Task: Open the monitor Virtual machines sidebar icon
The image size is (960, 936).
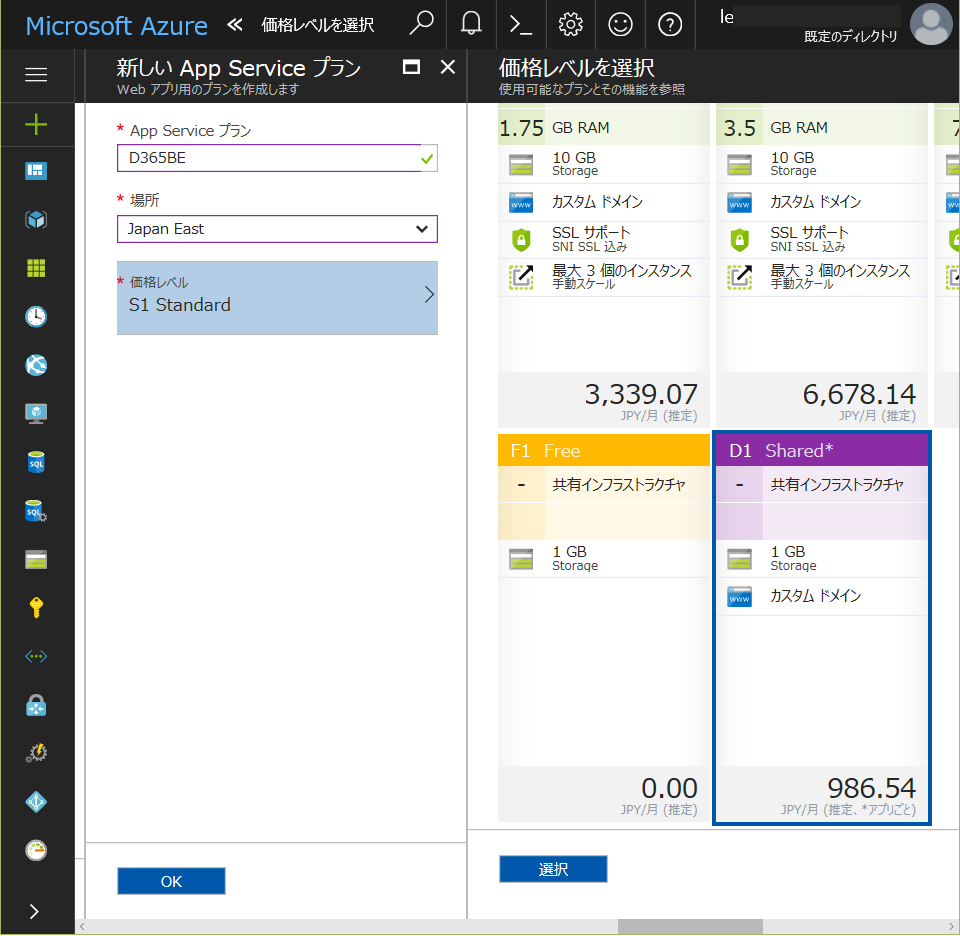Action: pyautogui.click(x=36, y=414)
